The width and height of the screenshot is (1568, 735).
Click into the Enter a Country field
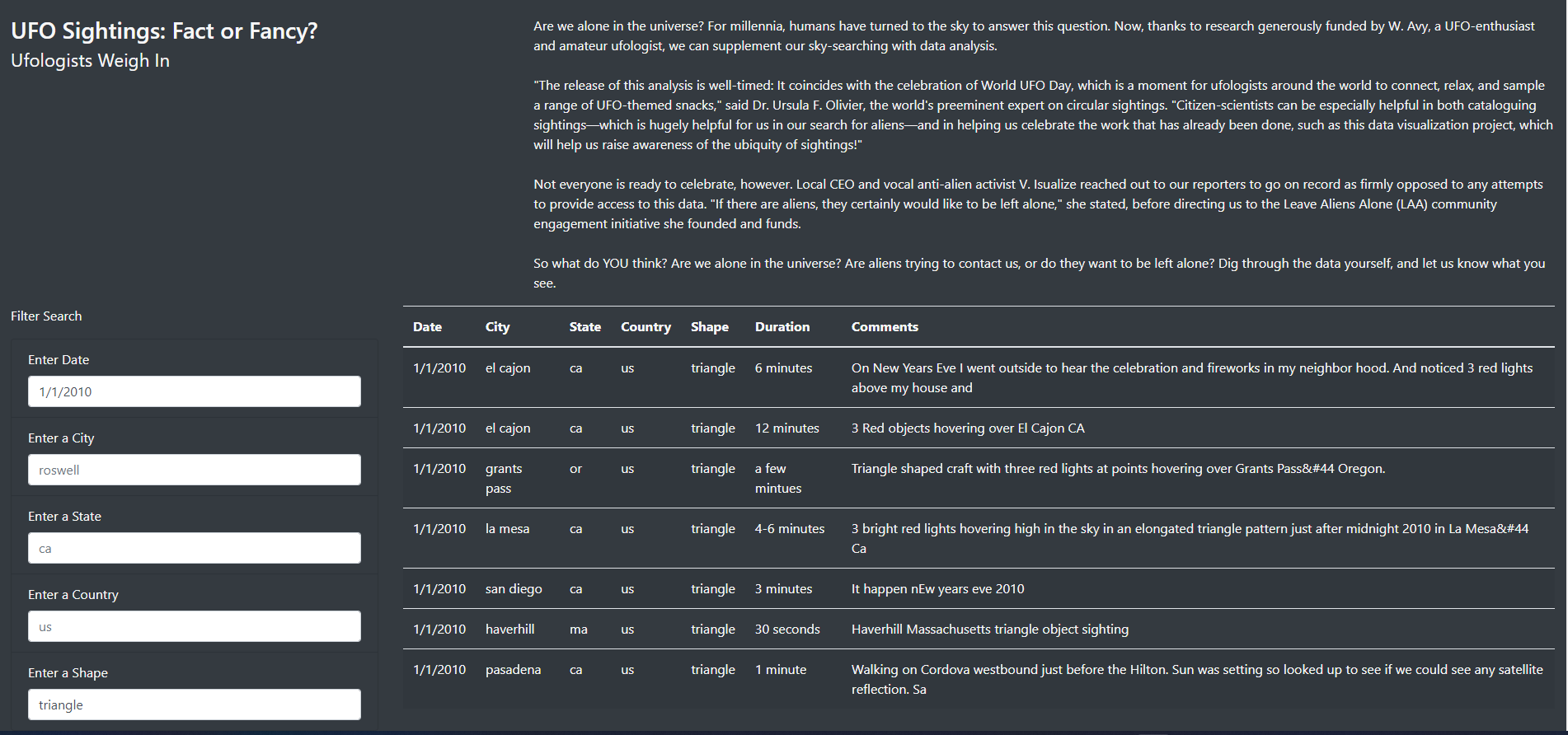point(195,626)
